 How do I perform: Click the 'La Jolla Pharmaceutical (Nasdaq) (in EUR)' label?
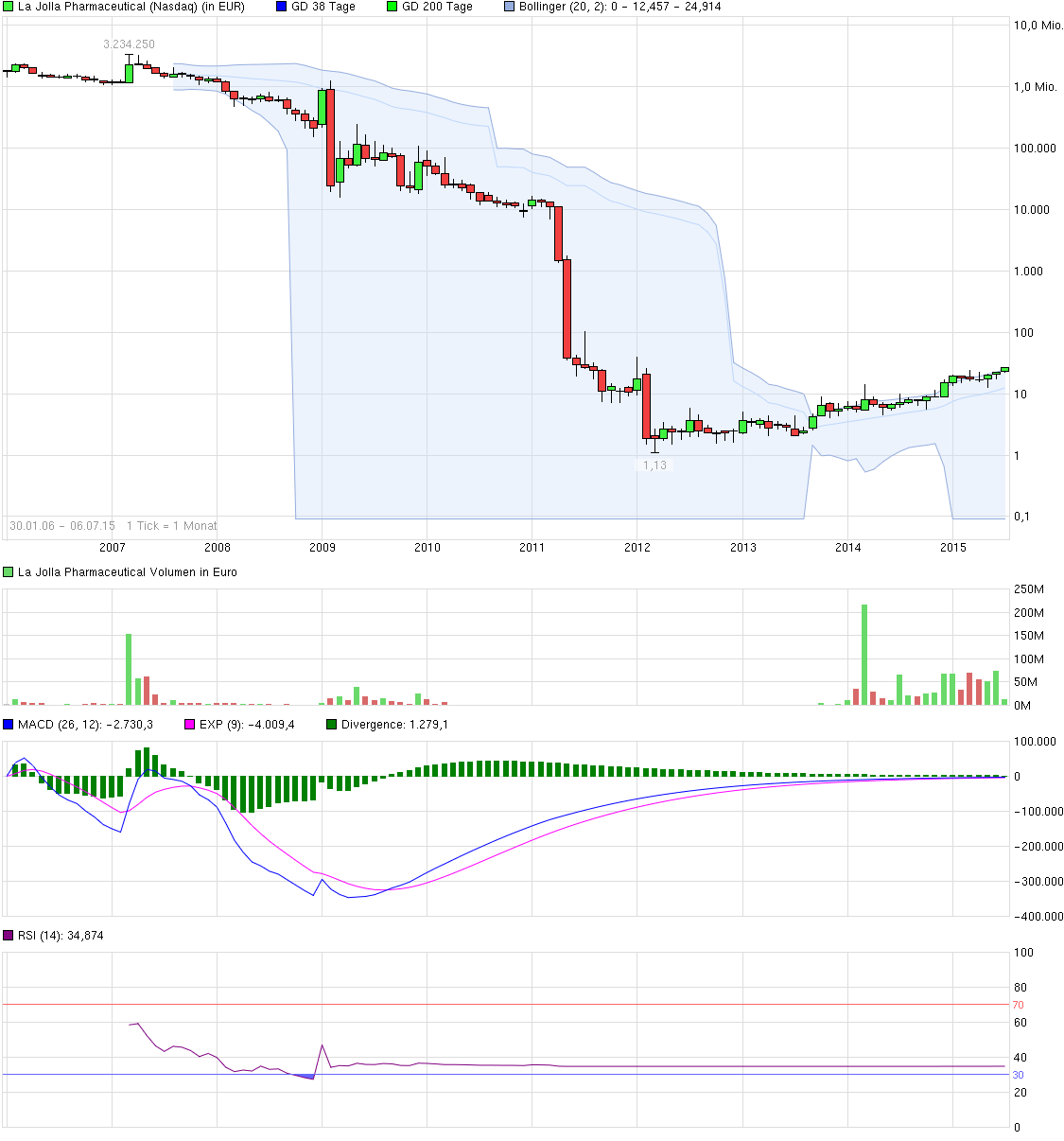coord(131,7)
